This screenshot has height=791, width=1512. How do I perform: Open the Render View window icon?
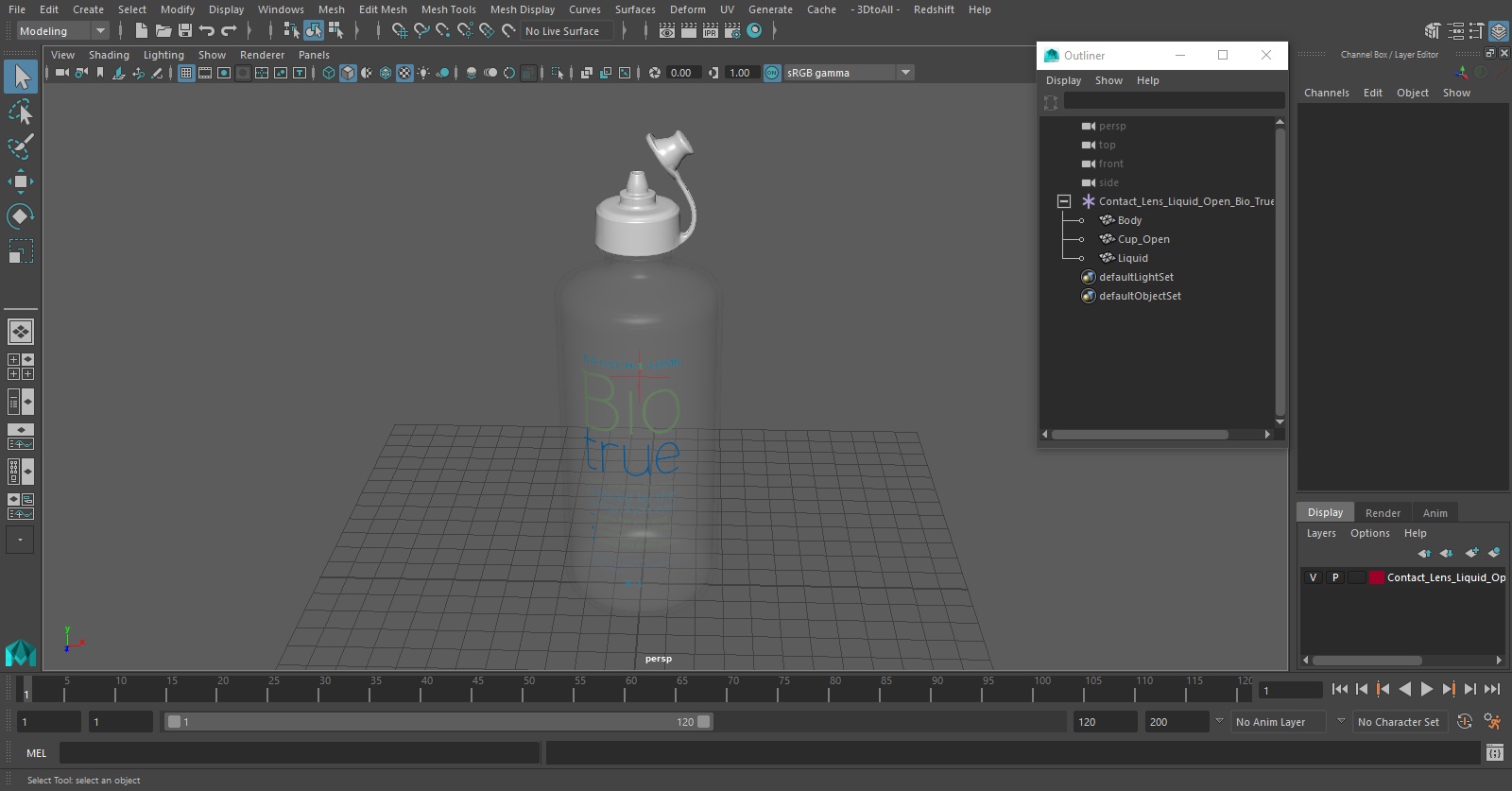(x=666, y=31)
